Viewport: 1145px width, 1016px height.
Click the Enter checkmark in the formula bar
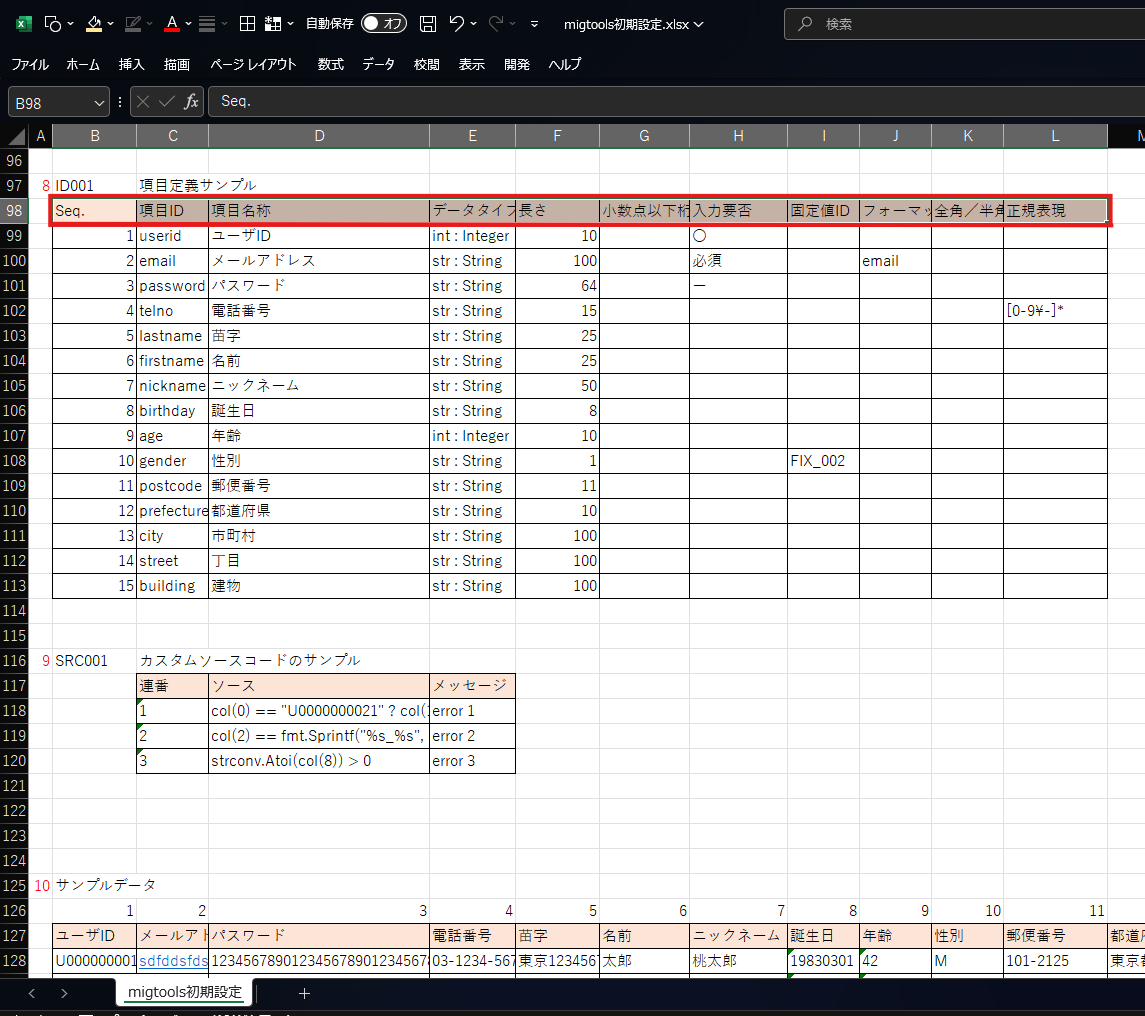point(165,101)
